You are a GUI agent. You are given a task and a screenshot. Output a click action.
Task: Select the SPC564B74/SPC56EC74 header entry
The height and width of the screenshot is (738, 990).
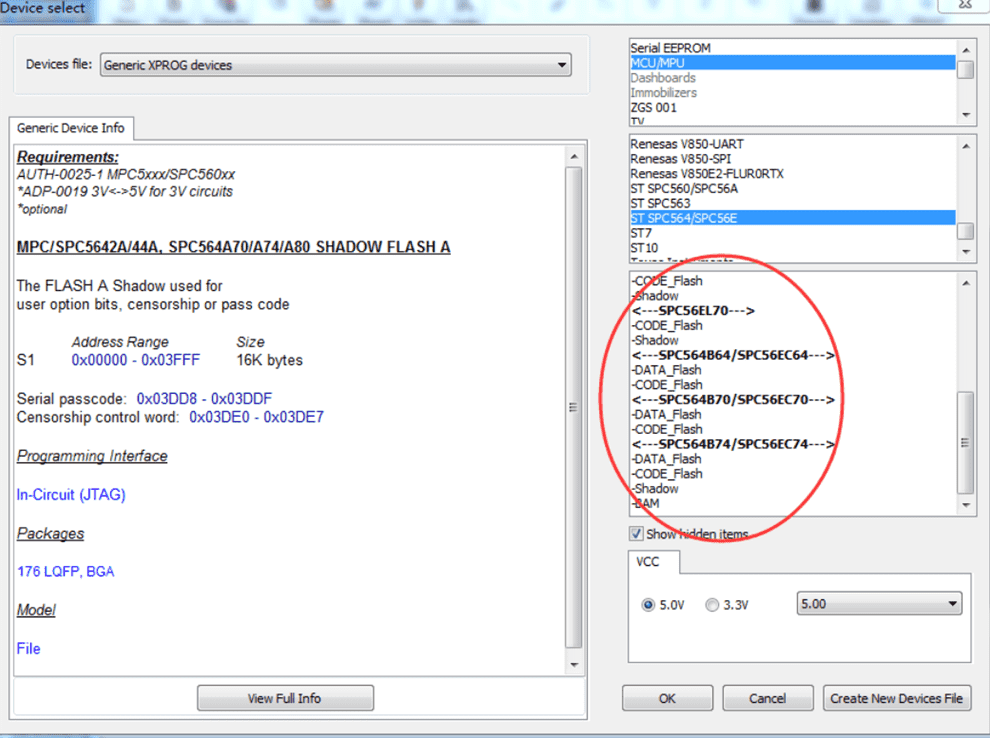pyautogui.click(x=792, y=444)
